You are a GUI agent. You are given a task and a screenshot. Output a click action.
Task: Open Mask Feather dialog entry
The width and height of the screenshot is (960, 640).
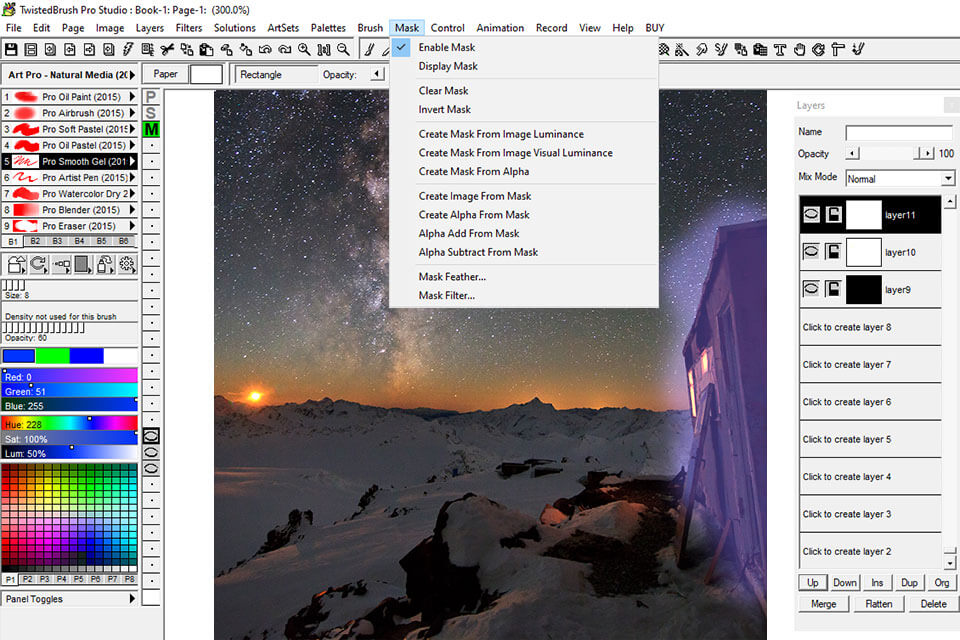coord(452,277)
